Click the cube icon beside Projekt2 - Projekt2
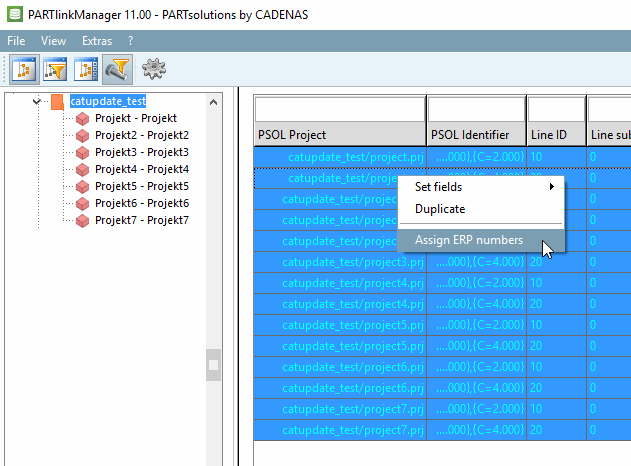 pos(82,136)
